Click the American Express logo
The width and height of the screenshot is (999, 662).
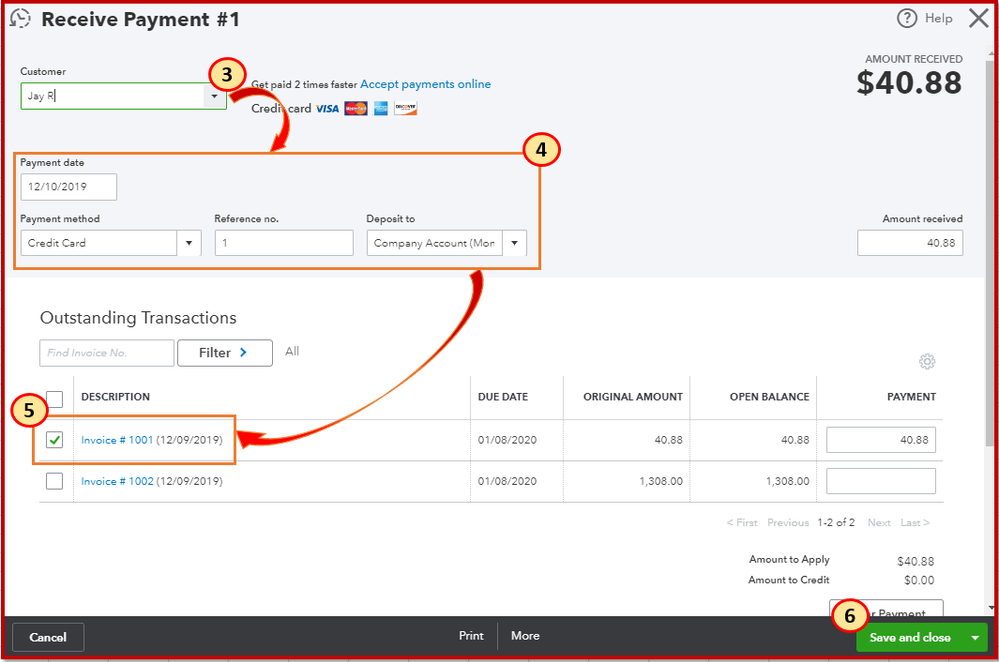click(381, 109)
